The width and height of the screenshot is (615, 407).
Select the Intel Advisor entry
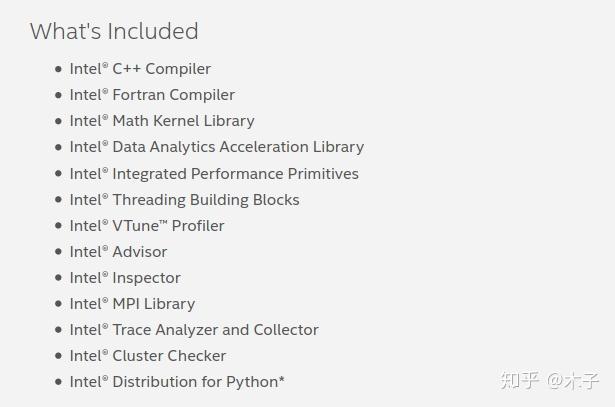pyautogui.click(x=118, y=251)
